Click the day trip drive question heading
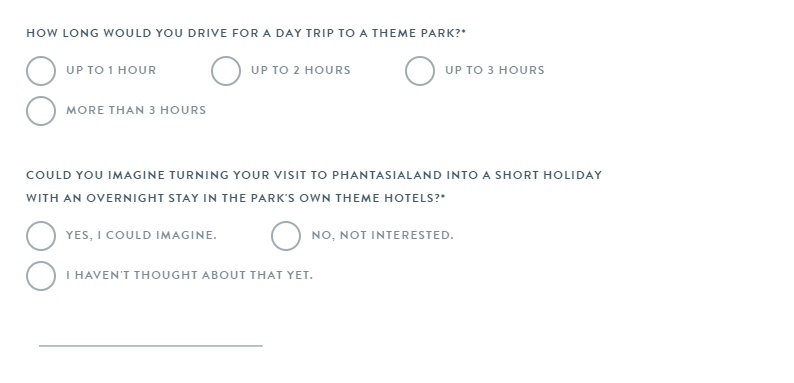The height and width of the screenshot is (383, 794). click(246, 33)
